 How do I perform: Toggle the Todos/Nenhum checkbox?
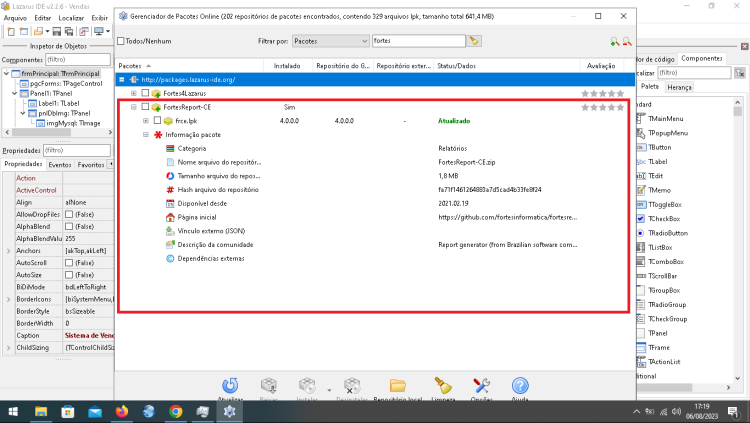121,41
